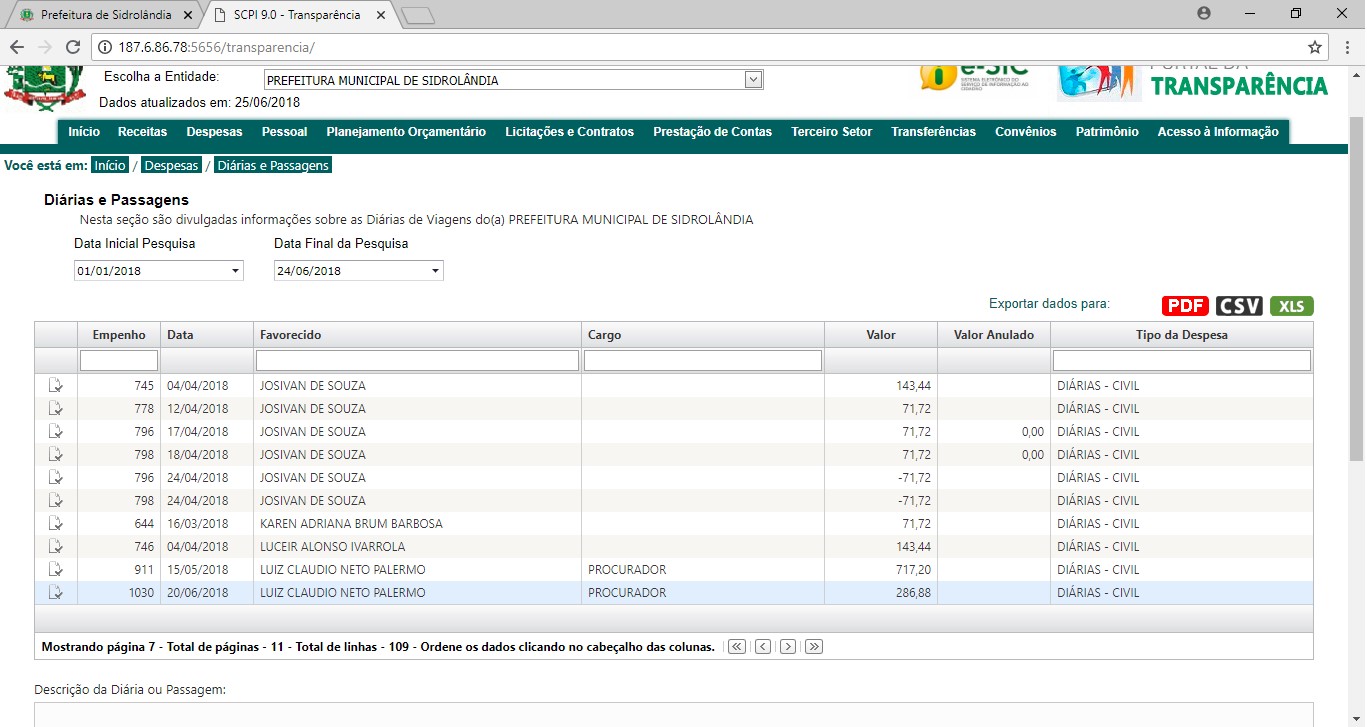Open the Receitas menu
This screenshot has height=727, width=1367.
(142, 132)
